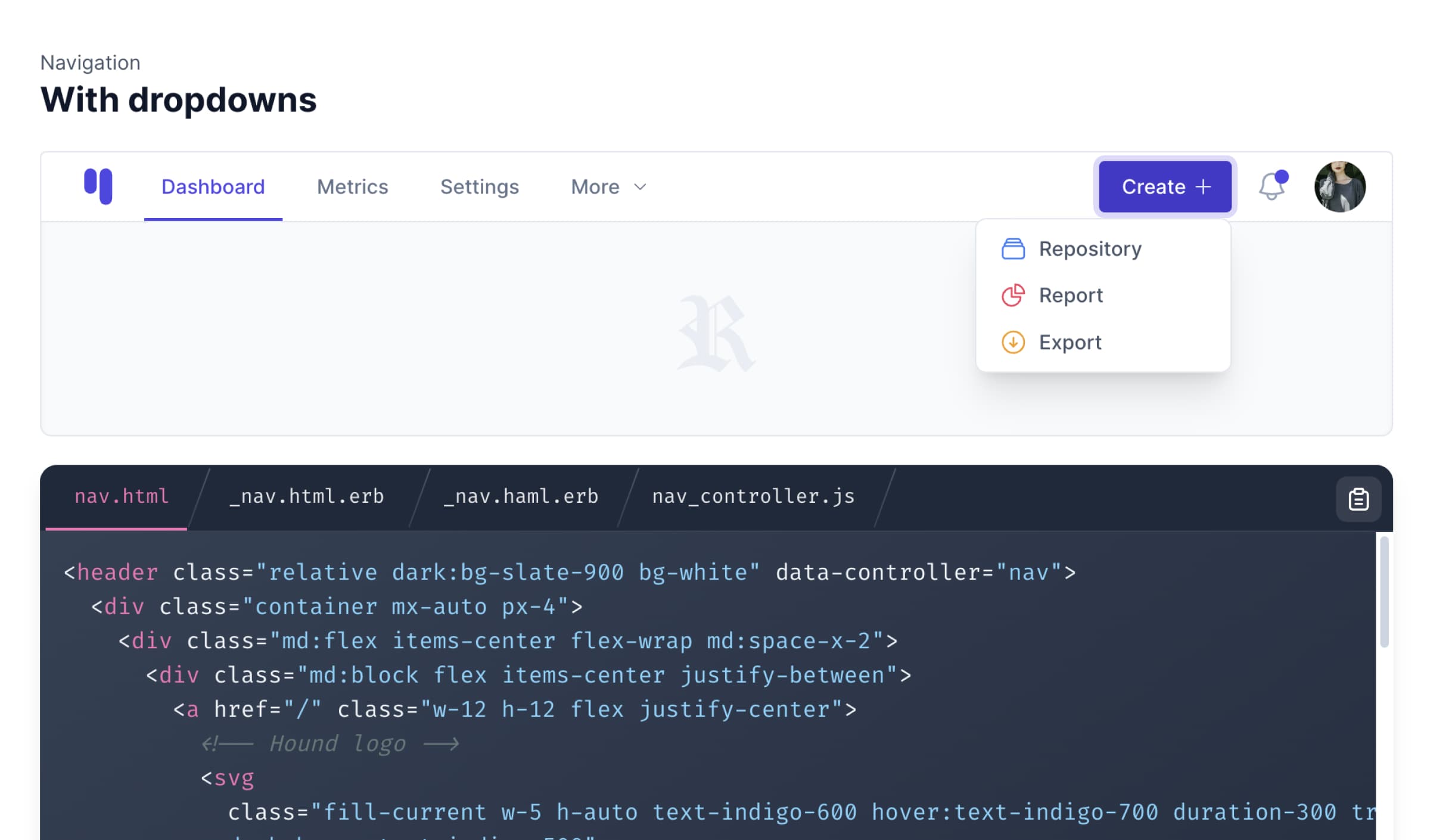
Task: Click the app logo icon top-left
Action: click(x=97, y=185)
